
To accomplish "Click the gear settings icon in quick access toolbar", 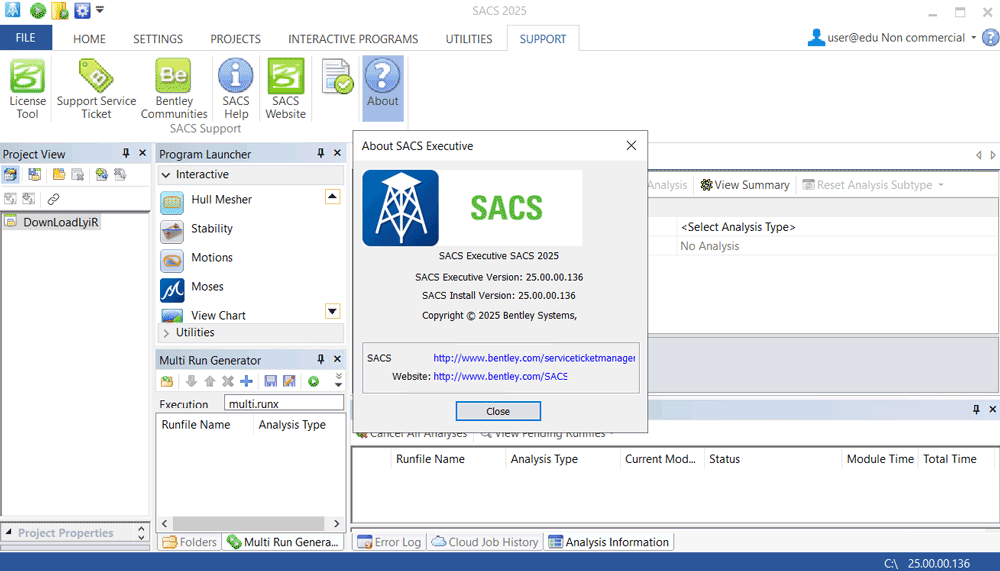I will click(x=82, y=10).
